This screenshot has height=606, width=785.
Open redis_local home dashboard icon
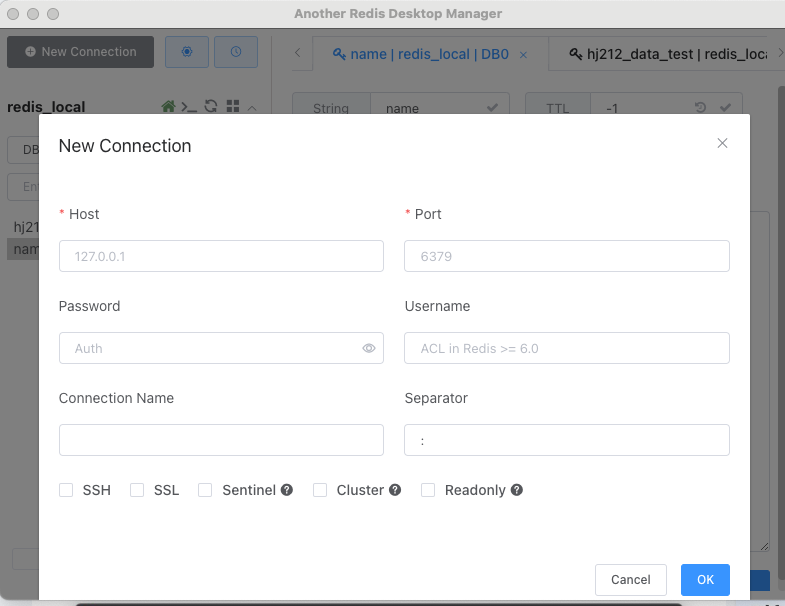click(168, 106)
